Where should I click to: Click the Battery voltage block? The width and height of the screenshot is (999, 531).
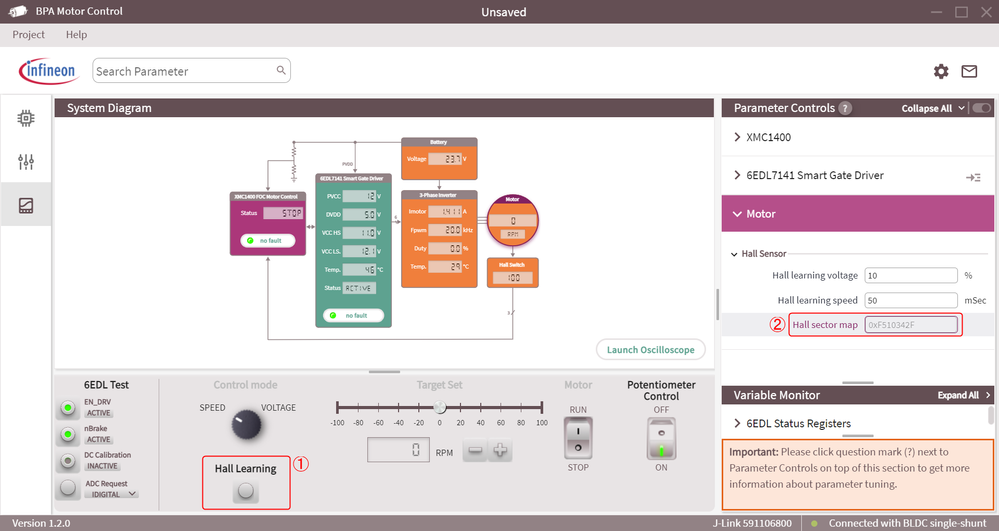tap(439, 159)
